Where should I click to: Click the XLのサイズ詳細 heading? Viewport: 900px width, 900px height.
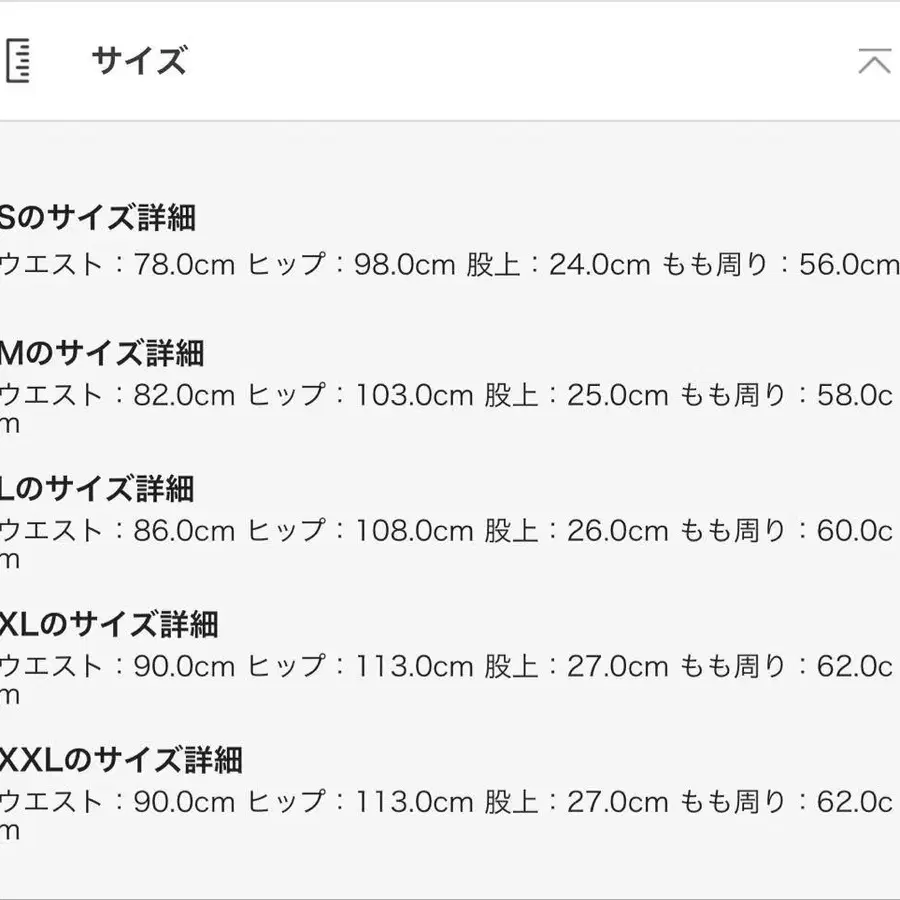pos(110,626)
